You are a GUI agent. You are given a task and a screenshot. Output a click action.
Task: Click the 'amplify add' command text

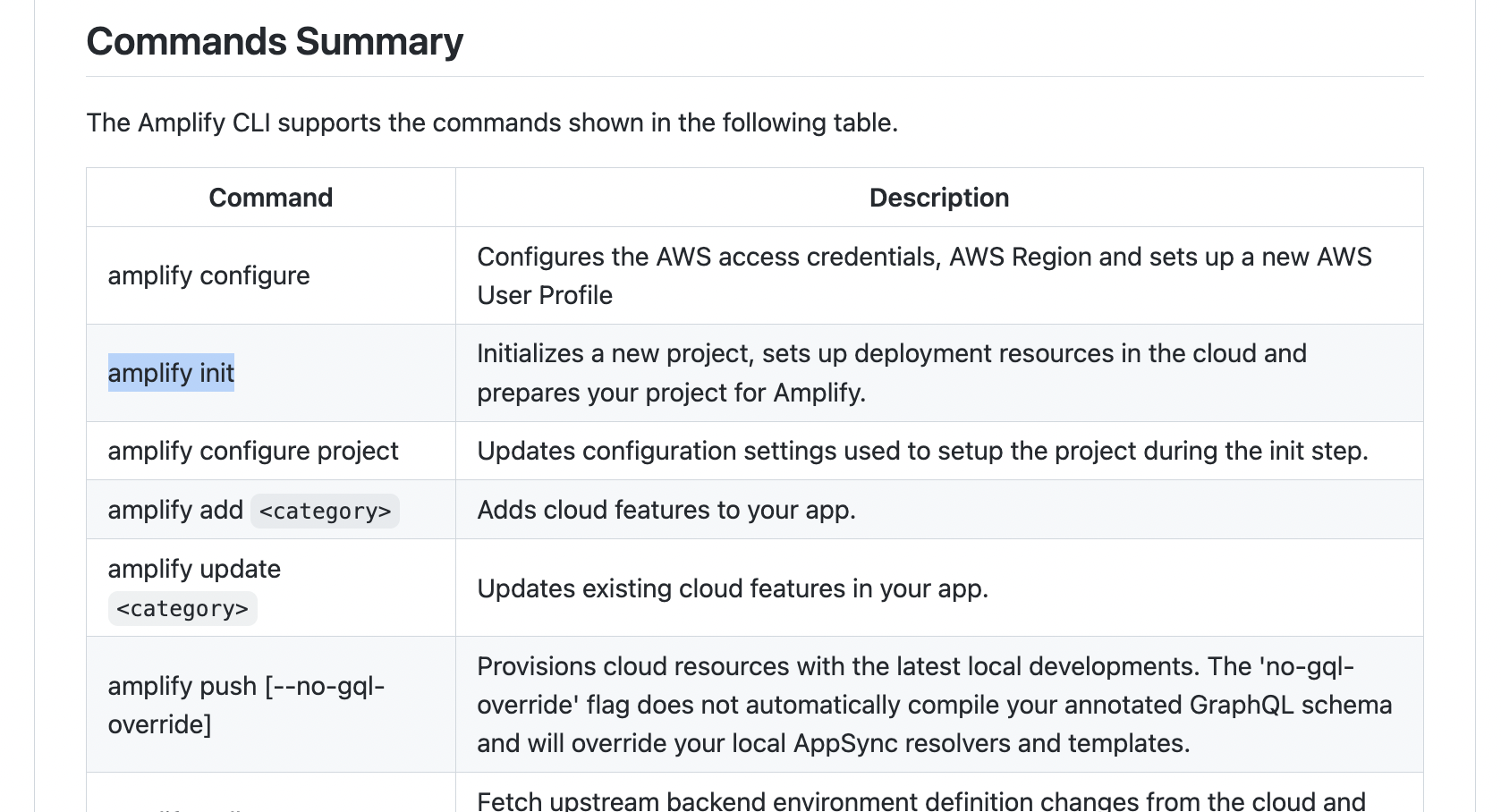tap(175, 510)
